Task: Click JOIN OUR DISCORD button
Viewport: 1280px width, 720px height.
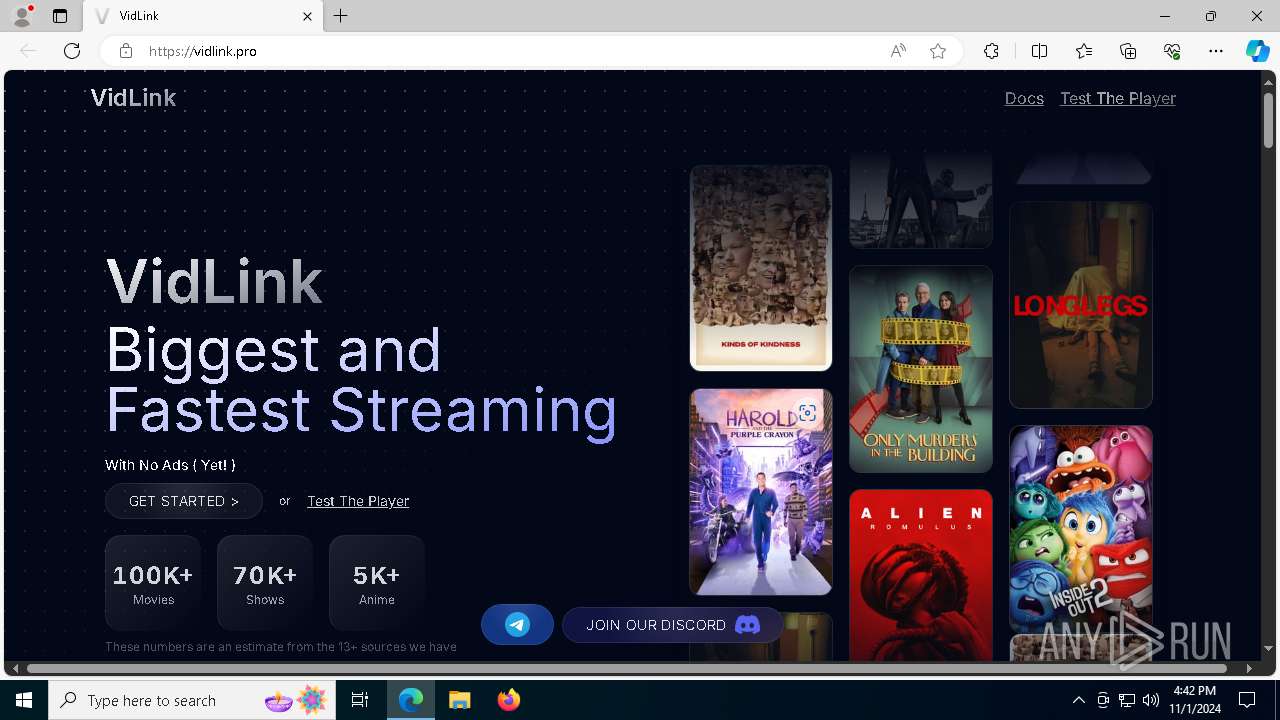Action: point(672,625)
